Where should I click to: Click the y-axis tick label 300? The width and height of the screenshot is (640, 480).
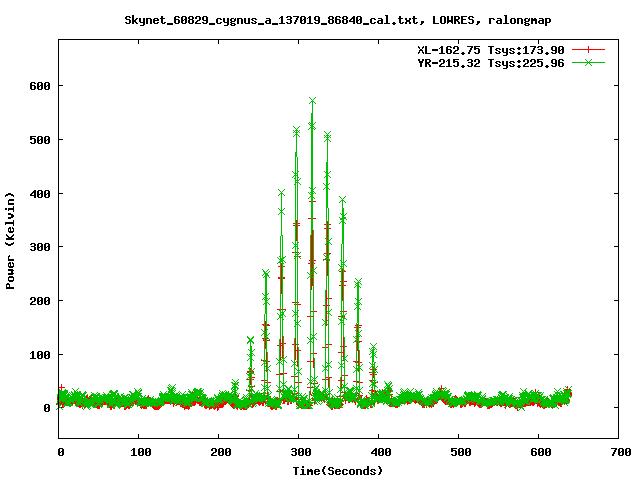click(40, 247)
